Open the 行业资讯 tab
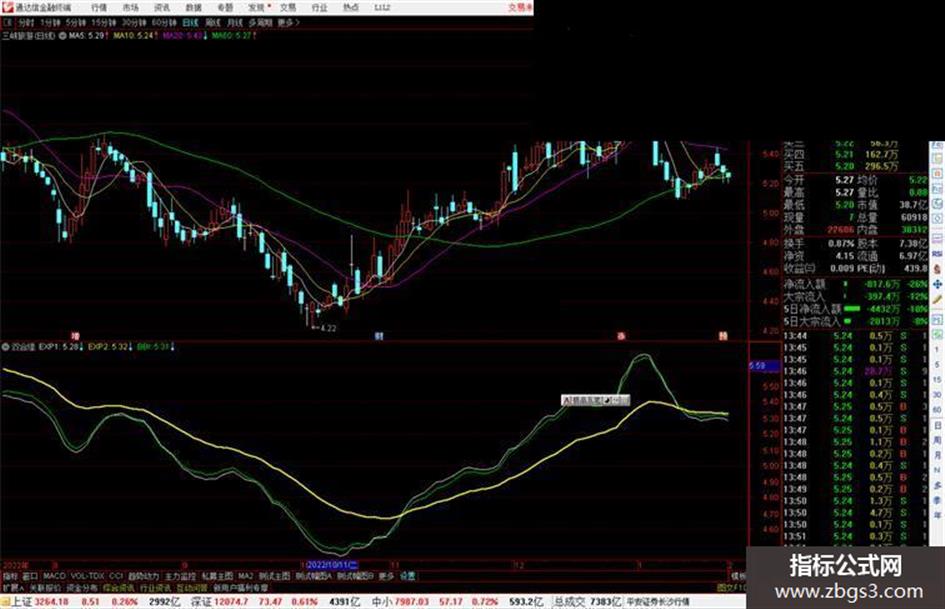This screenshot has width=945, height=609. 155,587
